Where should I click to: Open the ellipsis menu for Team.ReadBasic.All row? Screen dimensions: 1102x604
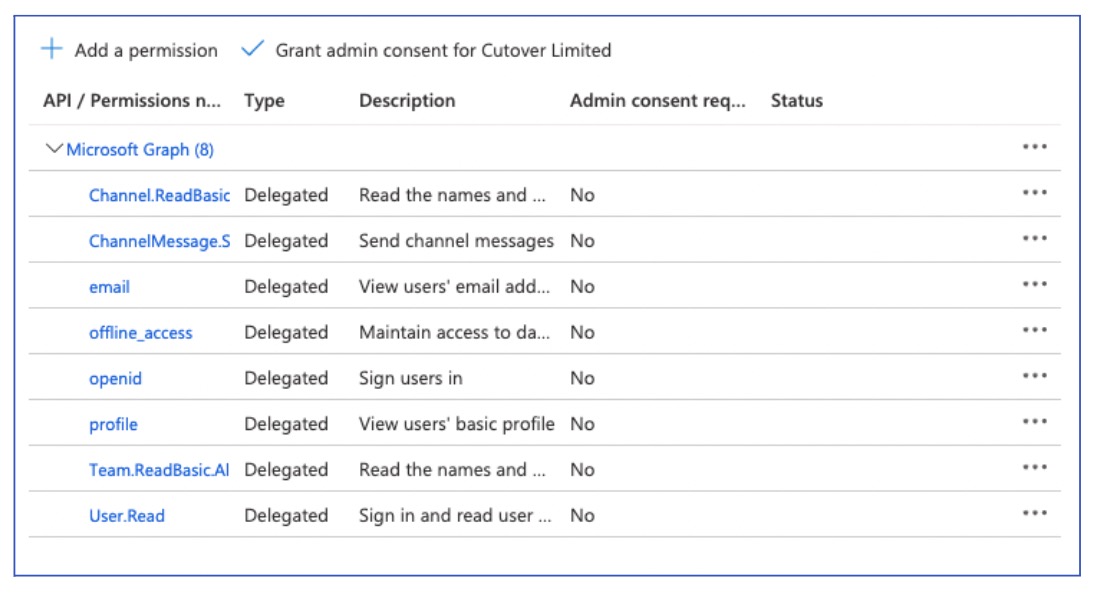click(1035, 468)
